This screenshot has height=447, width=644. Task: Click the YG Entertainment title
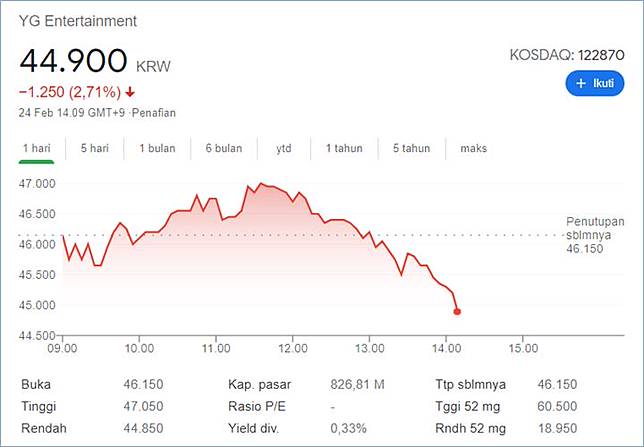[78, 21]
